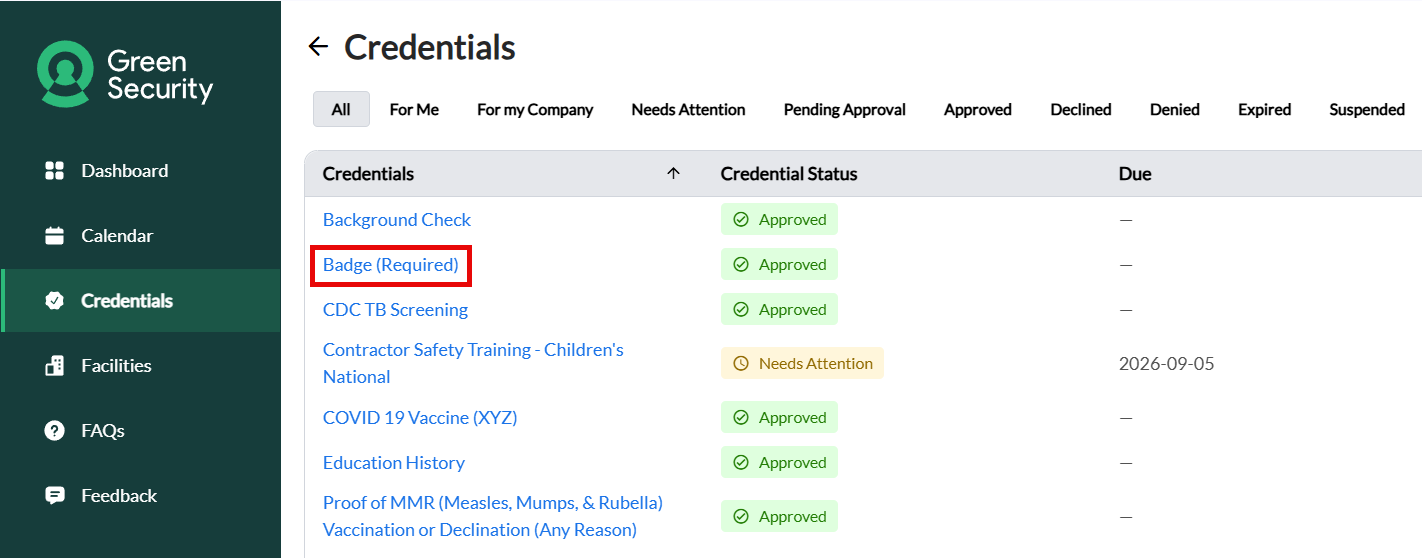Select the For my Company tab
Viewport: 1422px width, 558px height.
point(535,110)
